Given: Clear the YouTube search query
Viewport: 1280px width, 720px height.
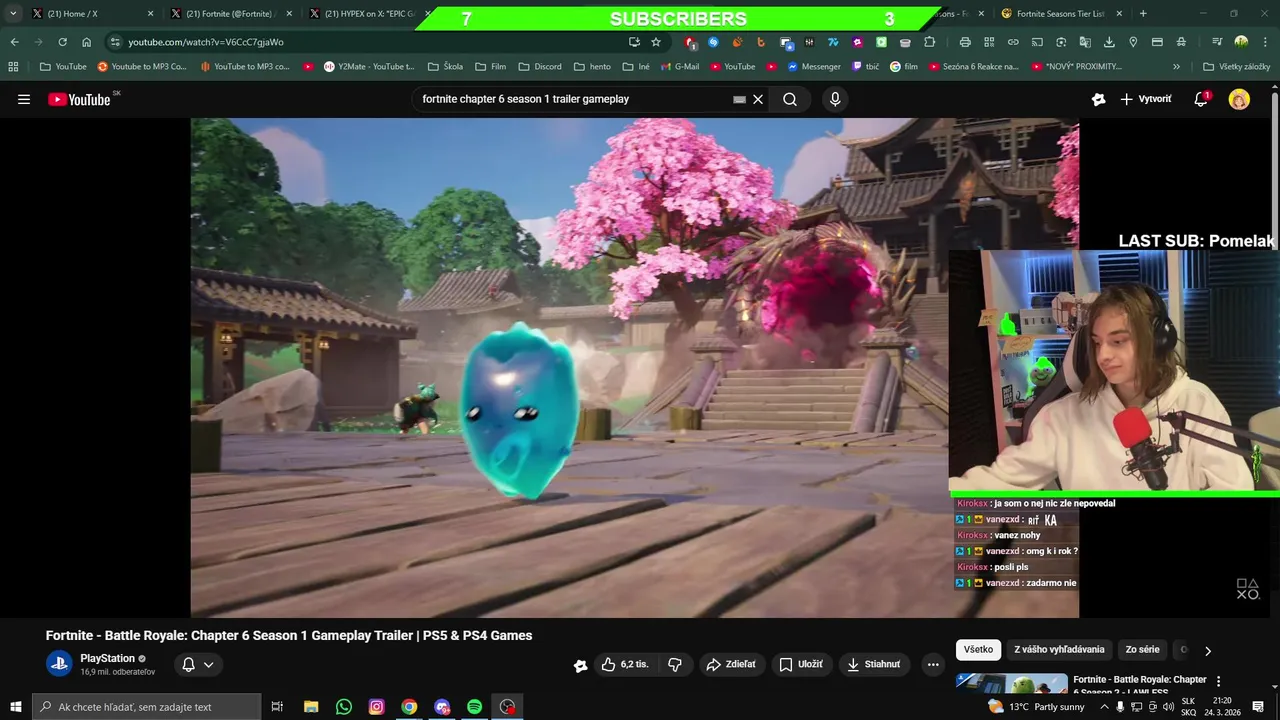Looking at the screenshot, I should 758,99.
